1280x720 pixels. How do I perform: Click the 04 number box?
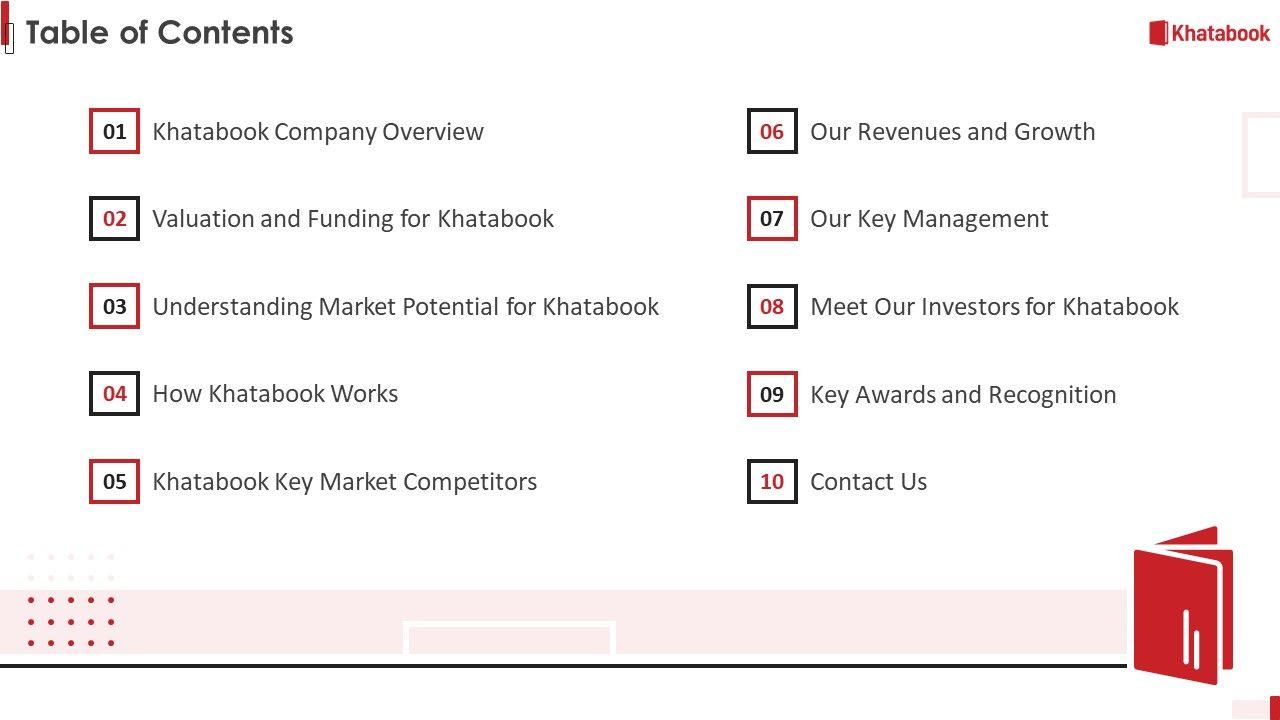114,394
